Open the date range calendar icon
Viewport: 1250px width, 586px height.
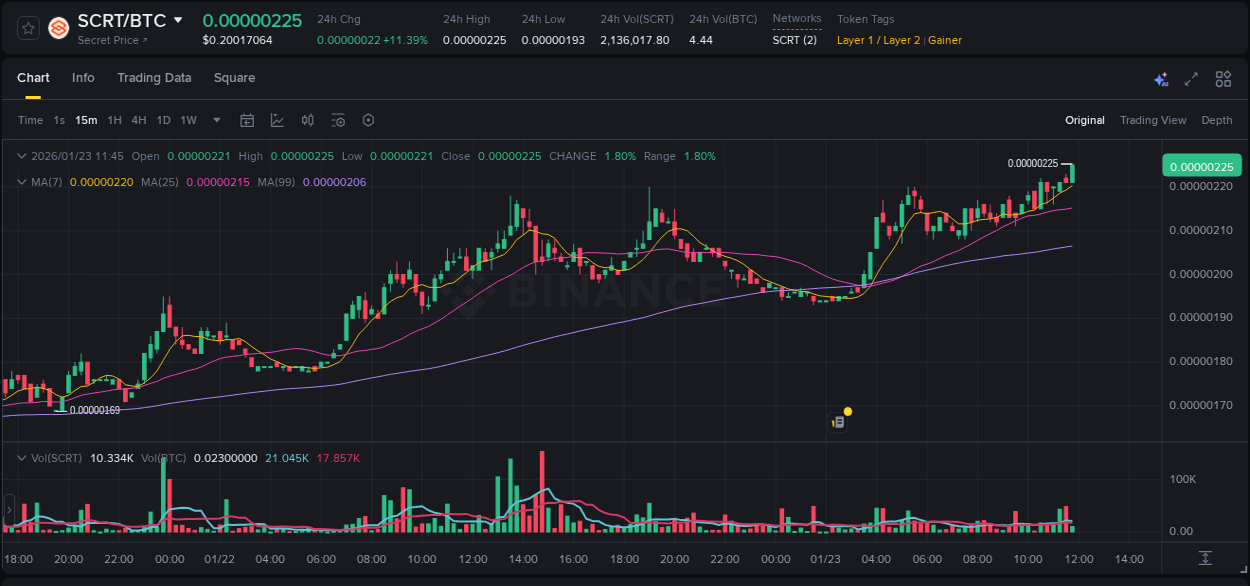pos(247,120)
